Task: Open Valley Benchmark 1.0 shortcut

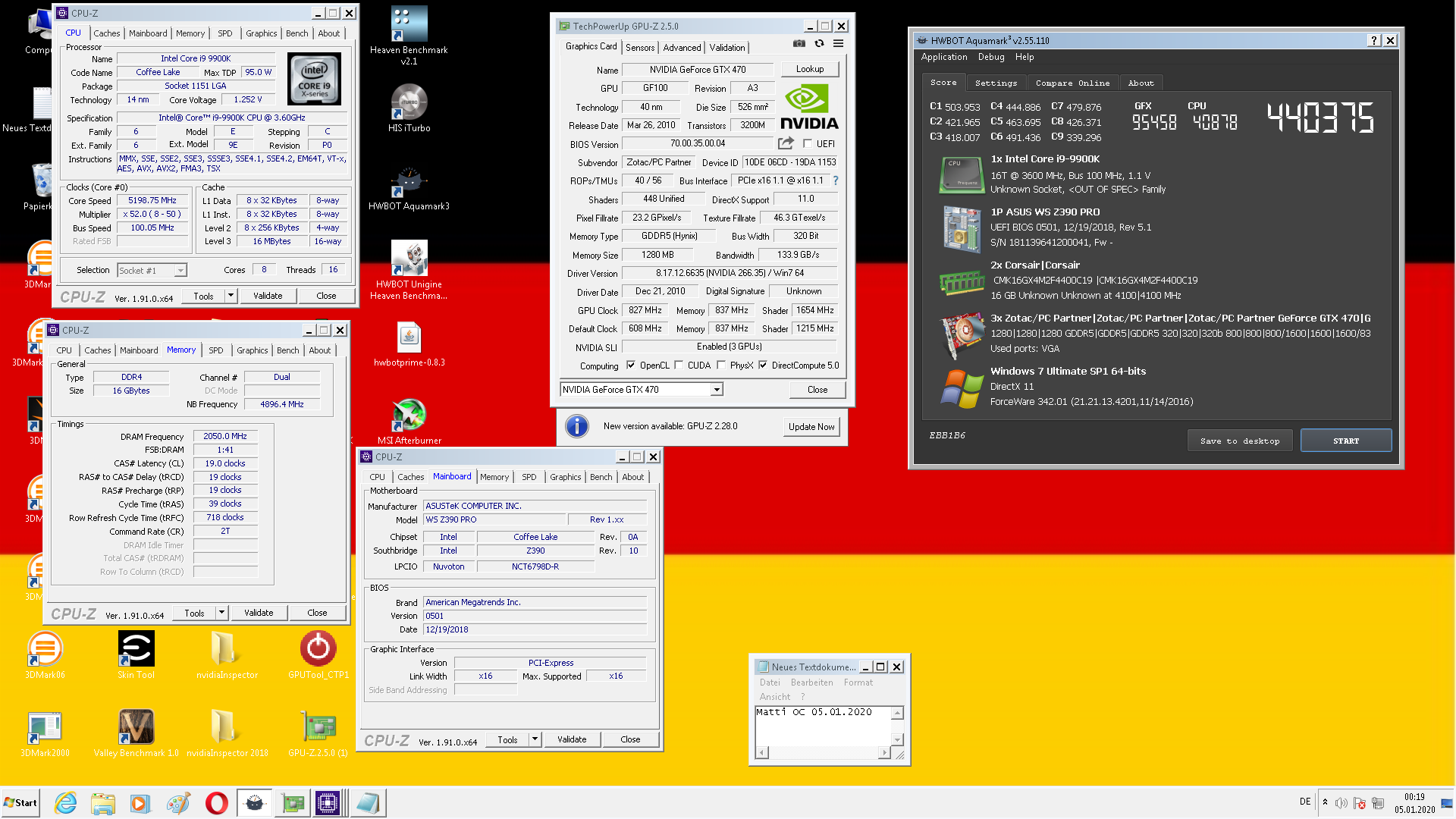Action: [x=136, y=733]
